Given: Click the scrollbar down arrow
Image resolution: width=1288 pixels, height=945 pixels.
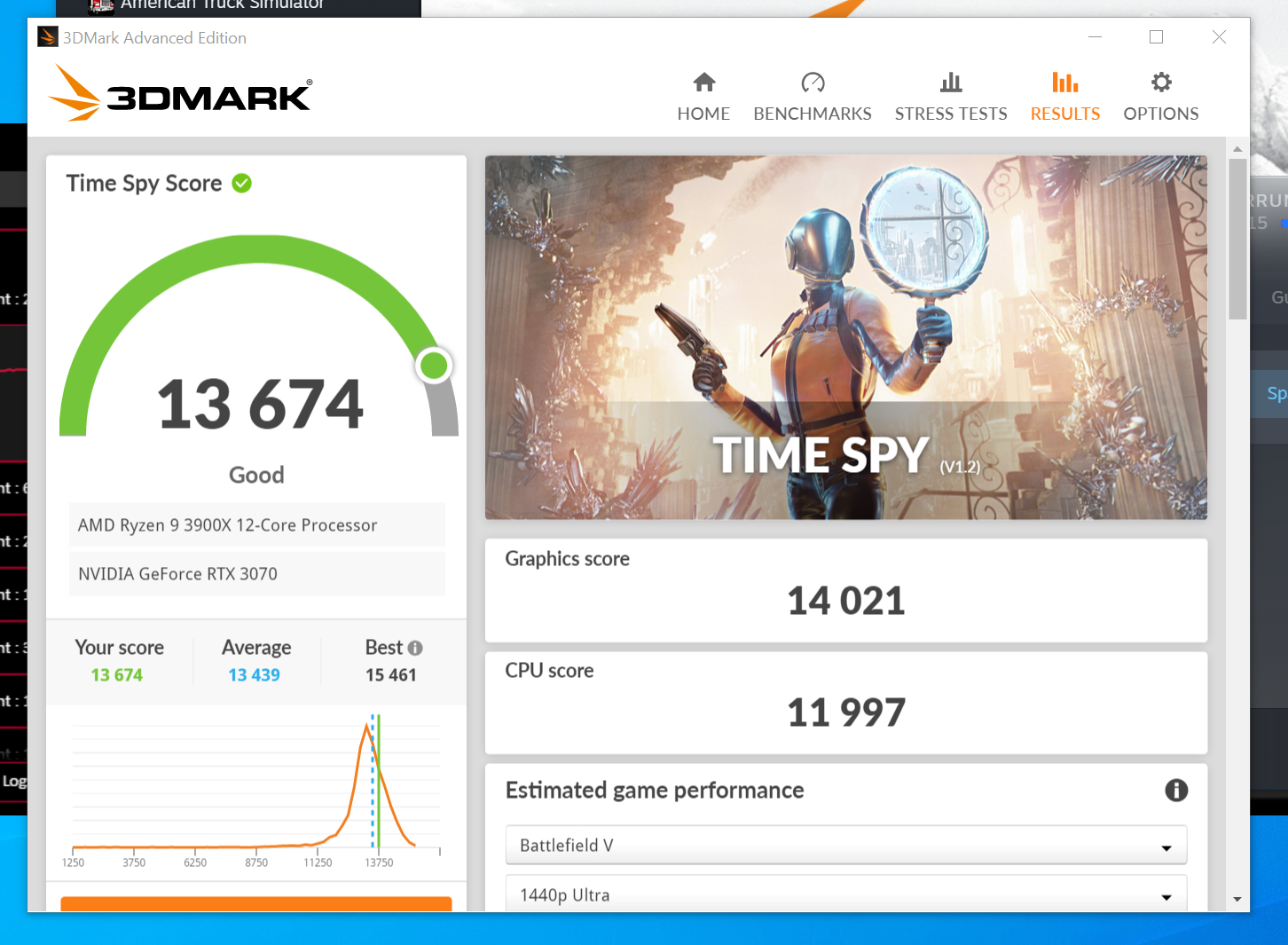Looking at the screenshot, I should [x=1237, y=900].
